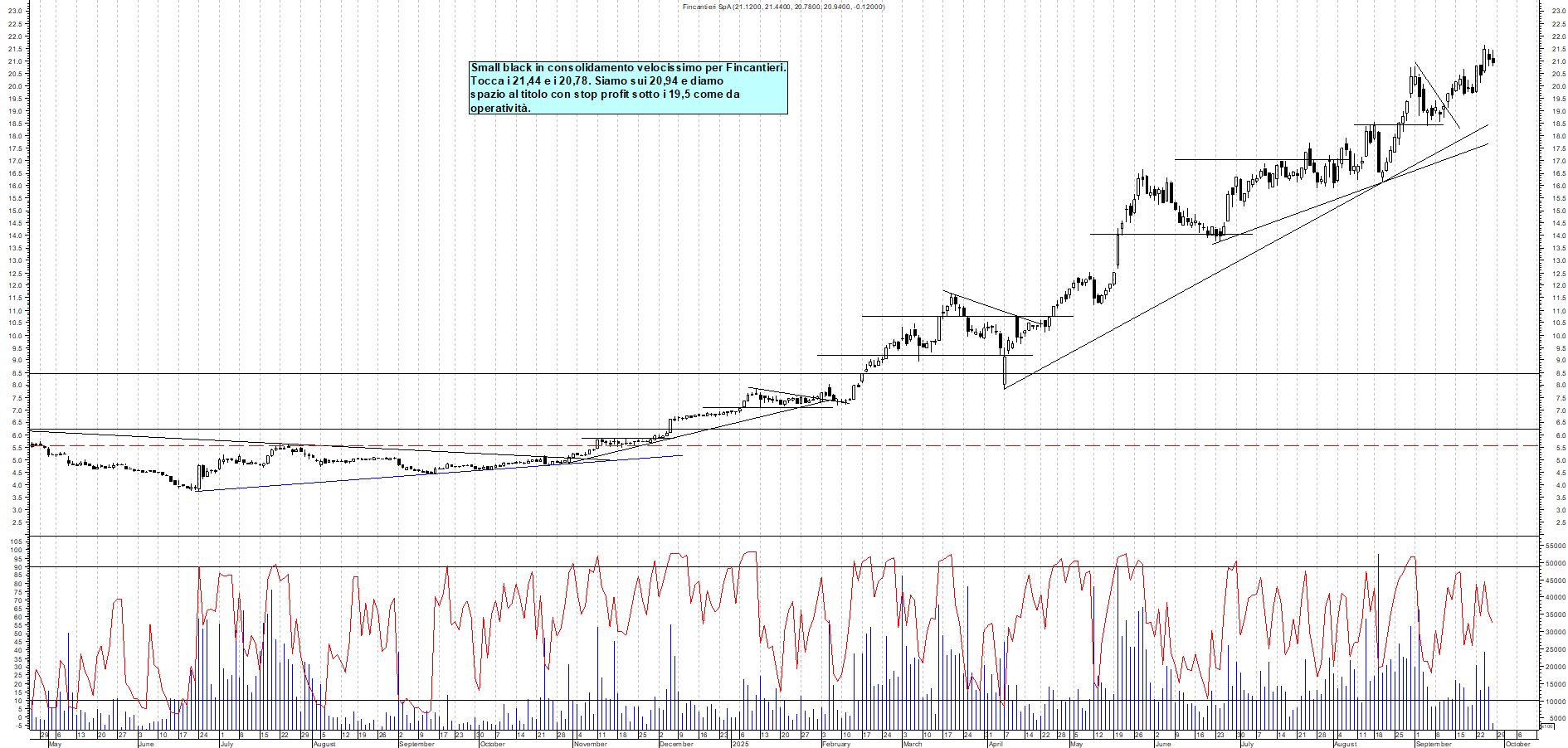This screenshot has height=748, width=1568.
Task: Click the 'March' month label on time axis
Action: pyautogui.click(x=913, y=744)
